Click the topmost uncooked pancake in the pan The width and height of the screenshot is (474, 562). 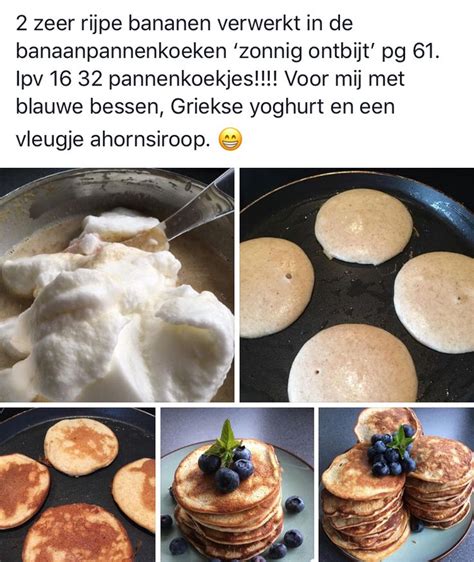point(364,227)
